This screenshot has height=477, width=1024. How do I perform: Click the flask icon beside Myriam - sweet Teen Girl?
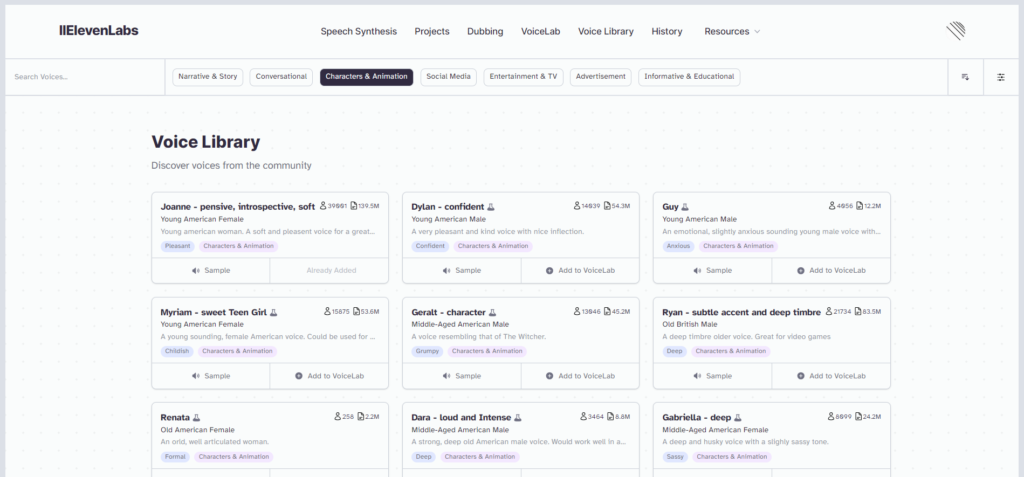click(x=274, y=313)
